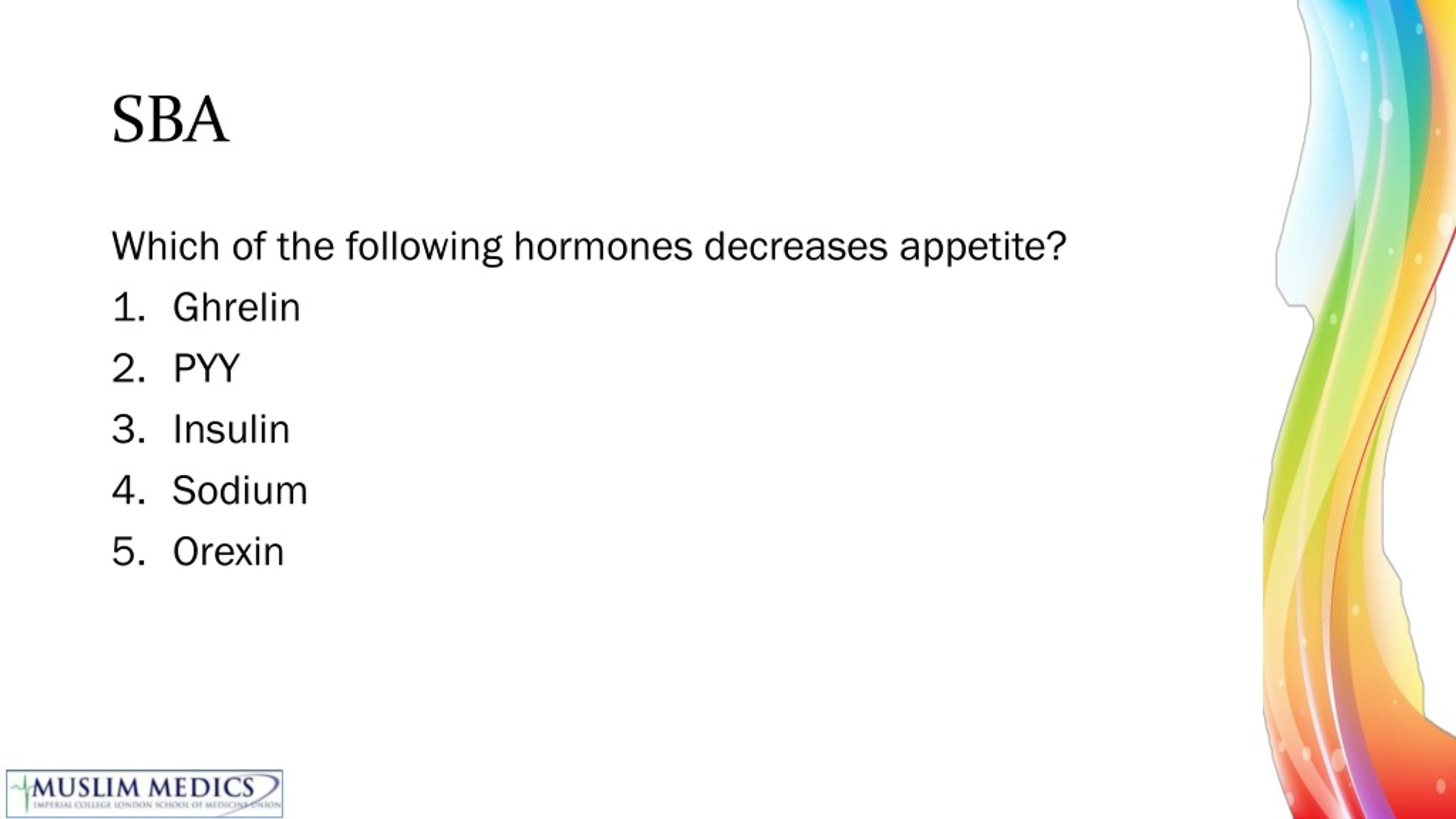Screen dimensions: 1456x819
Task: Click the appetite hormones question text
Action: pyautogui.click(x=589, y=247)
